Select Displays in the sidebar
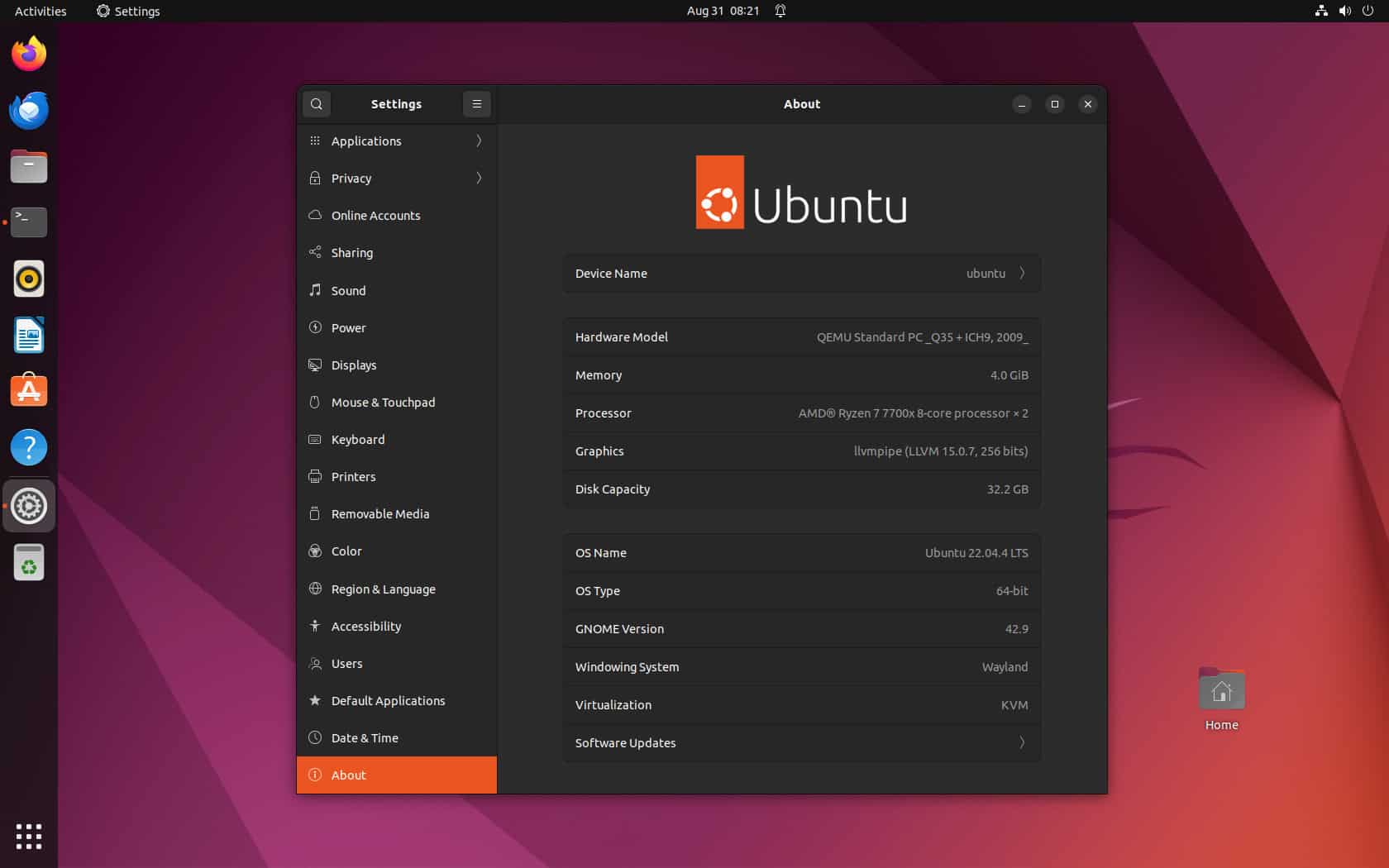The height and width of the screenshot is (868, 1389). (354, 365)
